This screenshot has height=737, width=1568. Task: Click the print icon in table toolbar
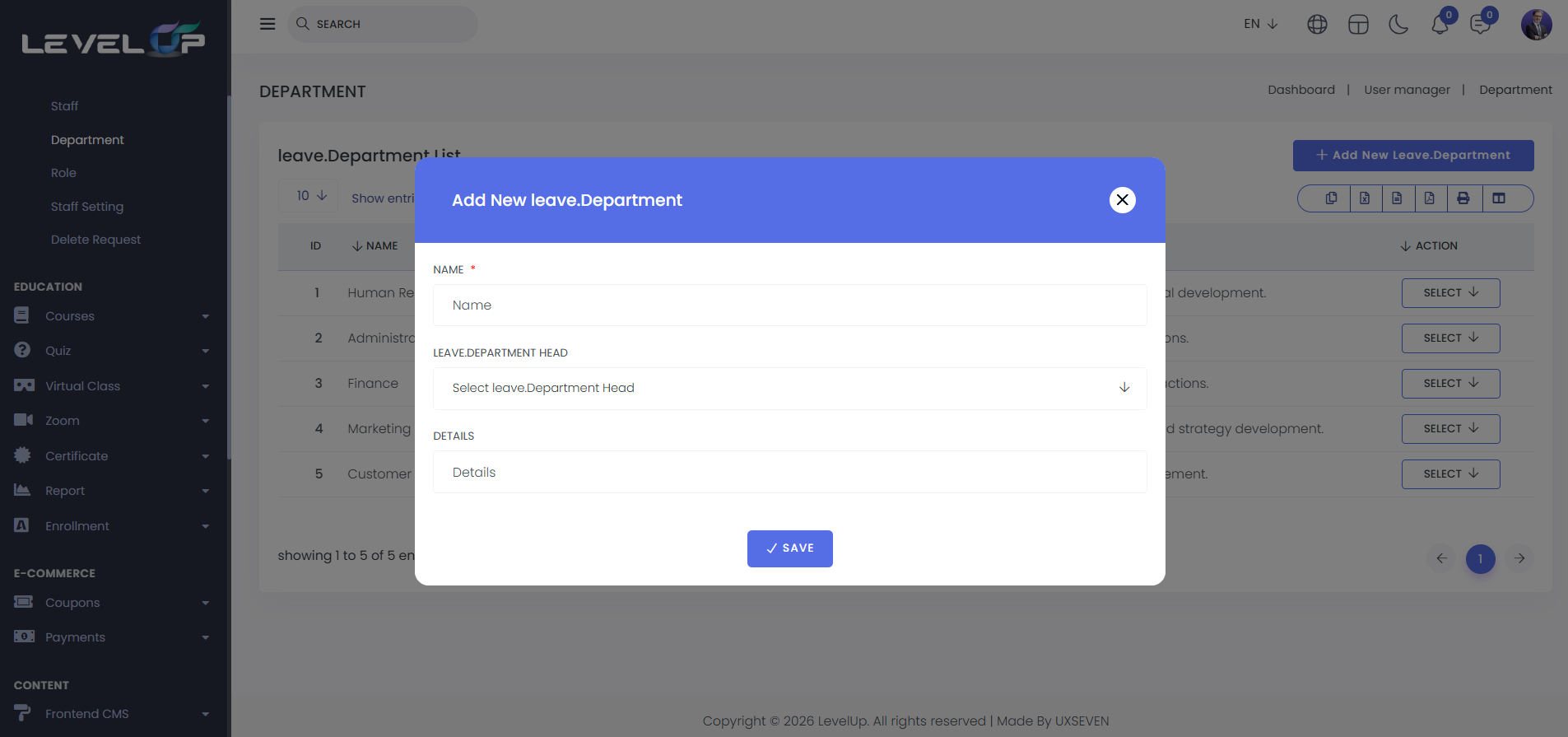point(1463,198)
